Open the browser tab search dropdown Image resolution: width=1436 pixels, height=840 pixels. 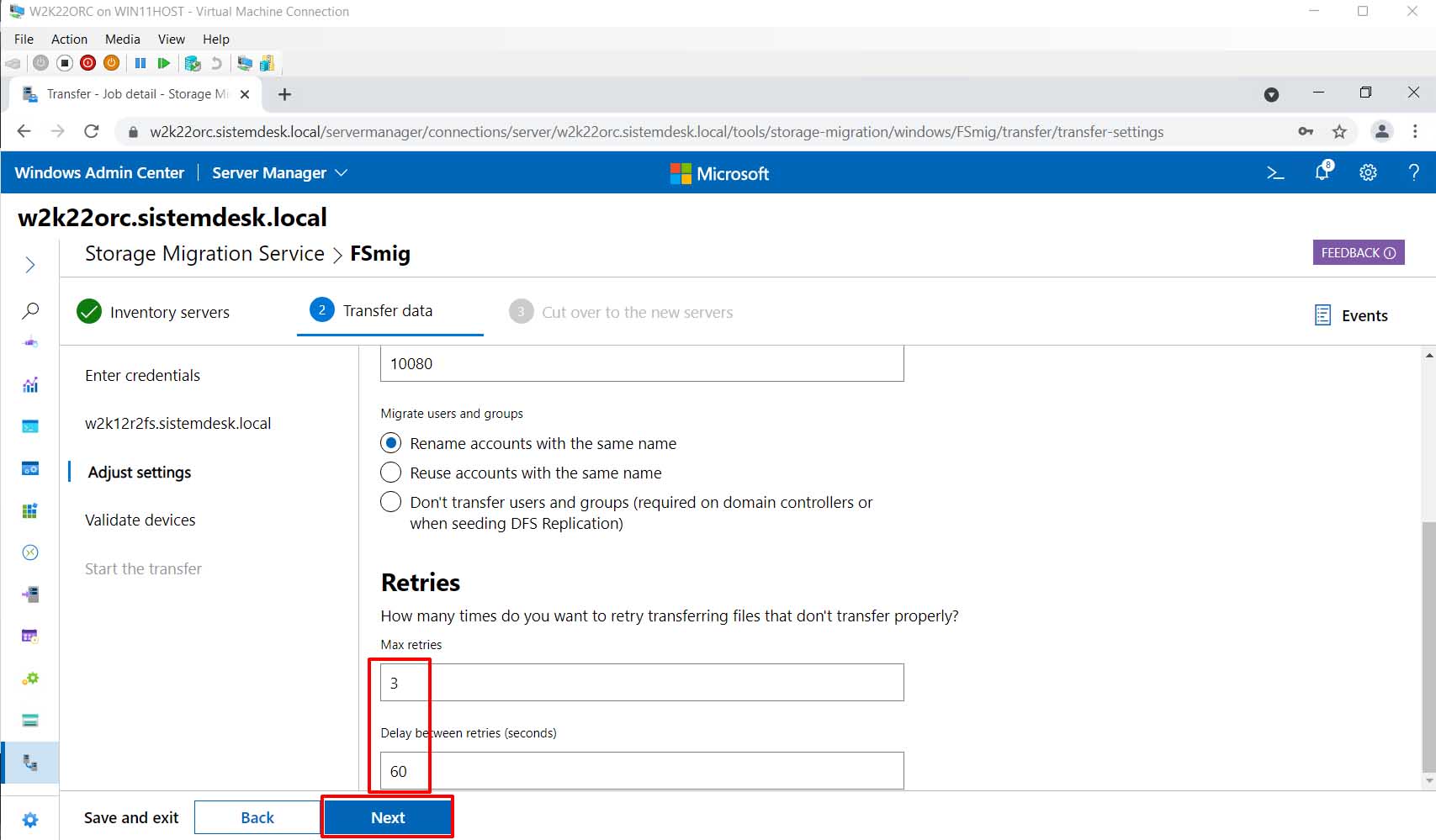point(1271,94)
